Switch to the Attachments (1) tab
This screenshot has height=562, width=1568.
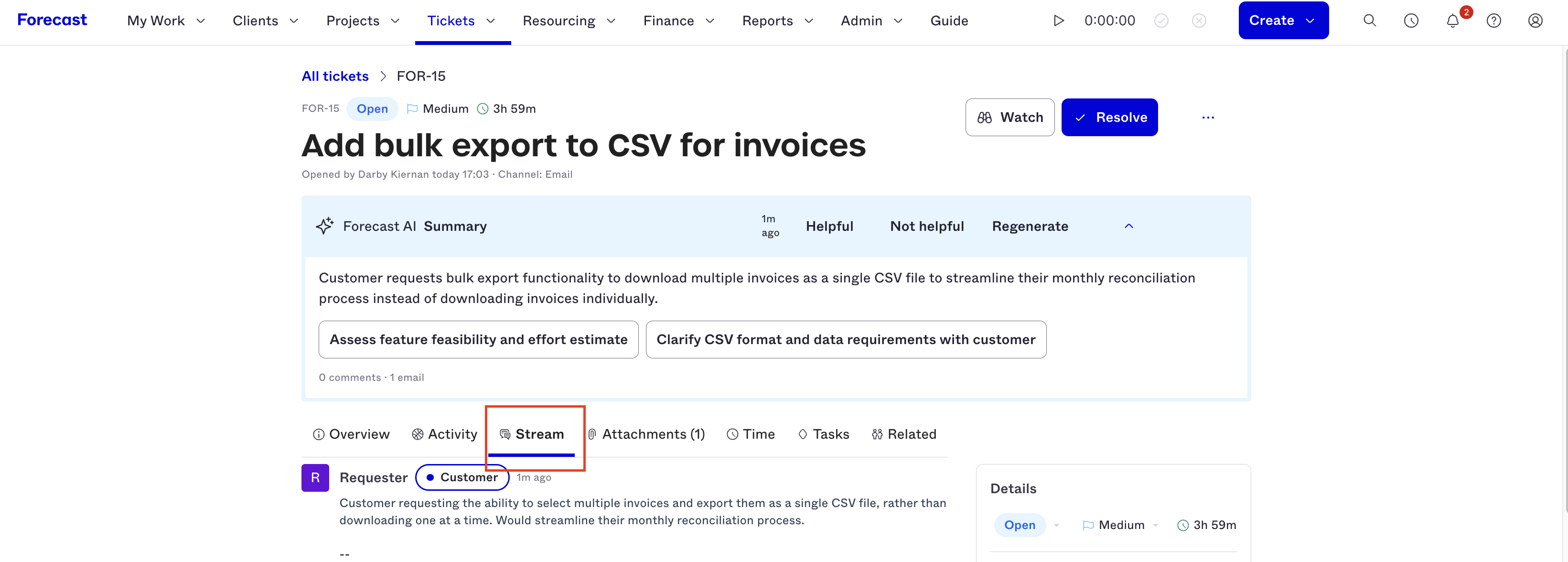(646, 434)
